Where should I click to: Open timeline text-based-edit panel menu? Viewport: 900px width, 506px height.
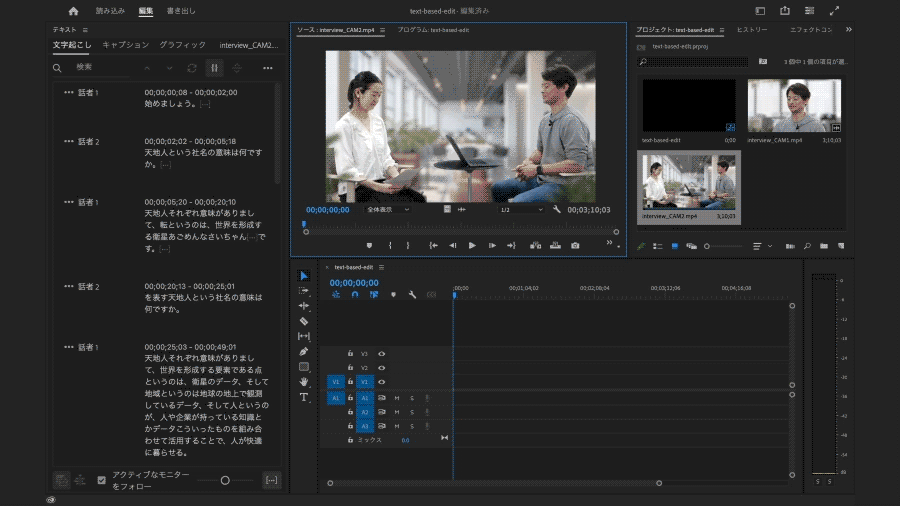[x=381, y=267]
